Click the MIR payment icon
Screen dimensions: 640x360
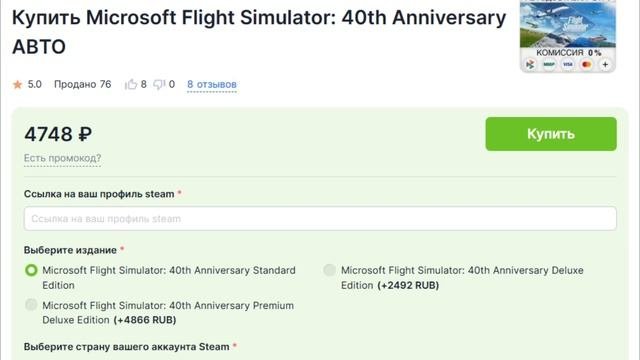[549, 64]
